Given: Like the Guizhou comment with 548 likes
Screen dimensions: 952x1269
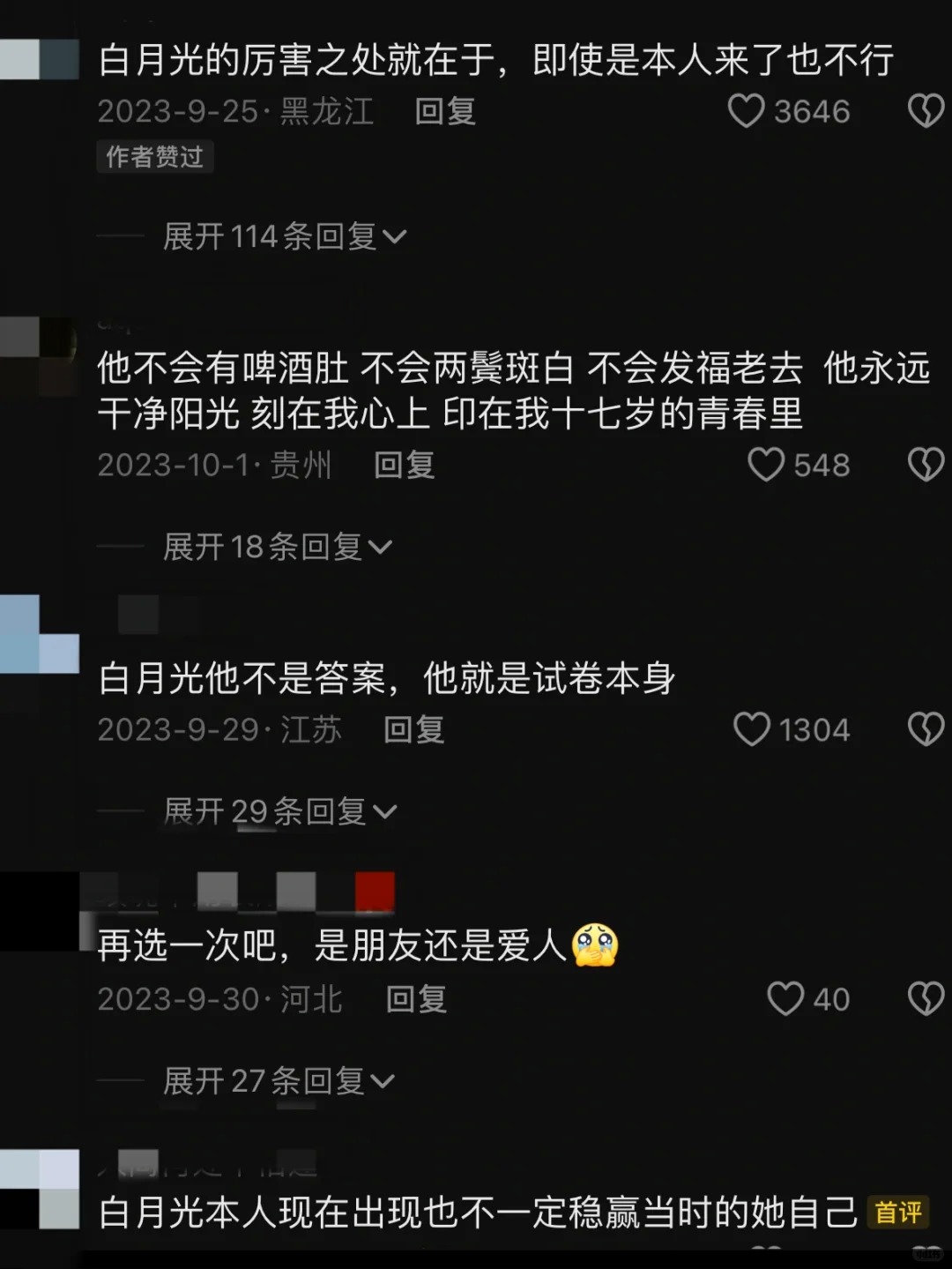Looking at the screenshot, I should coord(766,465).
